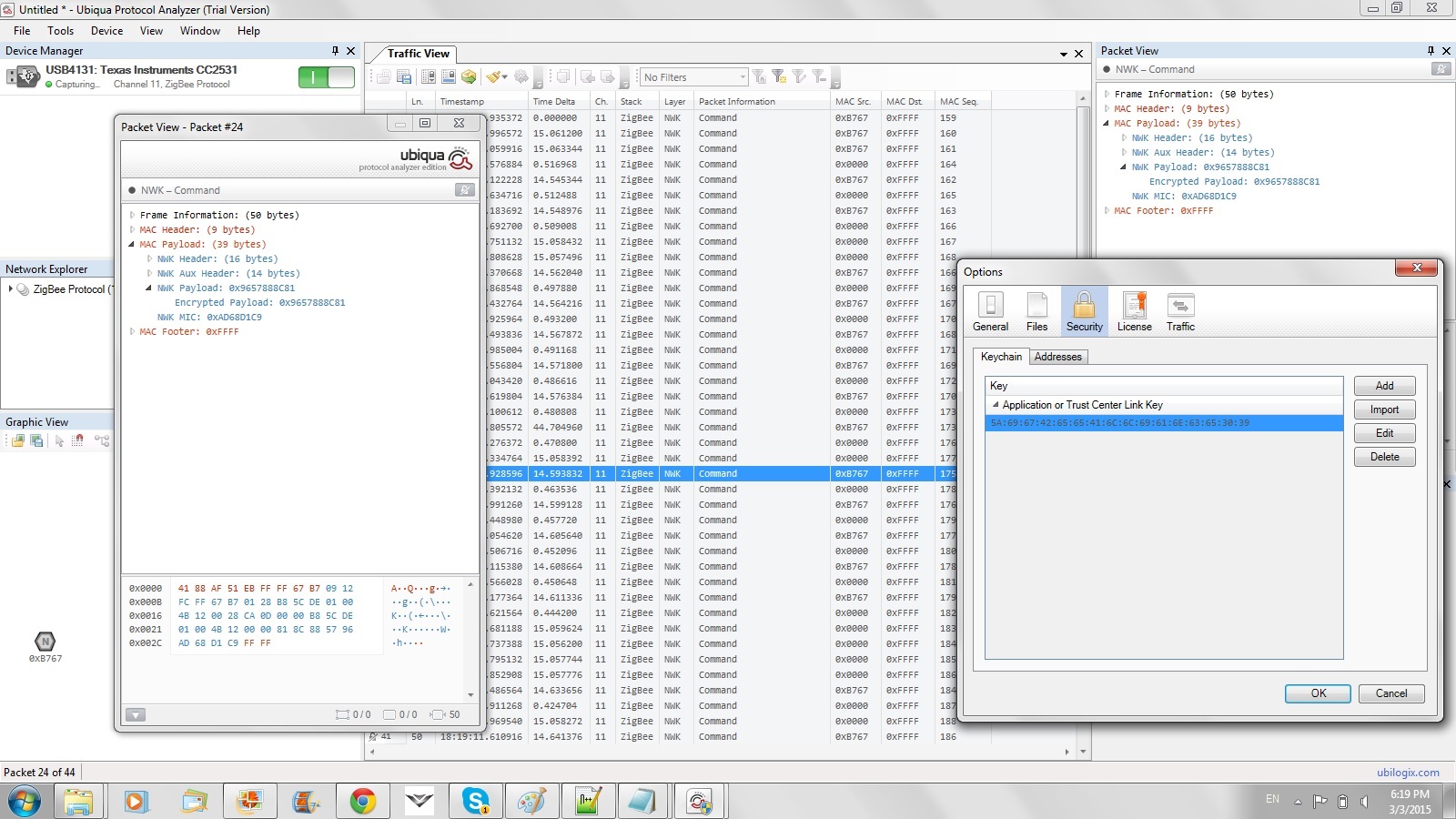Expand MAC Footer in the right Packet View panel
The height and width of the screenshot is (819, 1456).
pos(1107,211)
